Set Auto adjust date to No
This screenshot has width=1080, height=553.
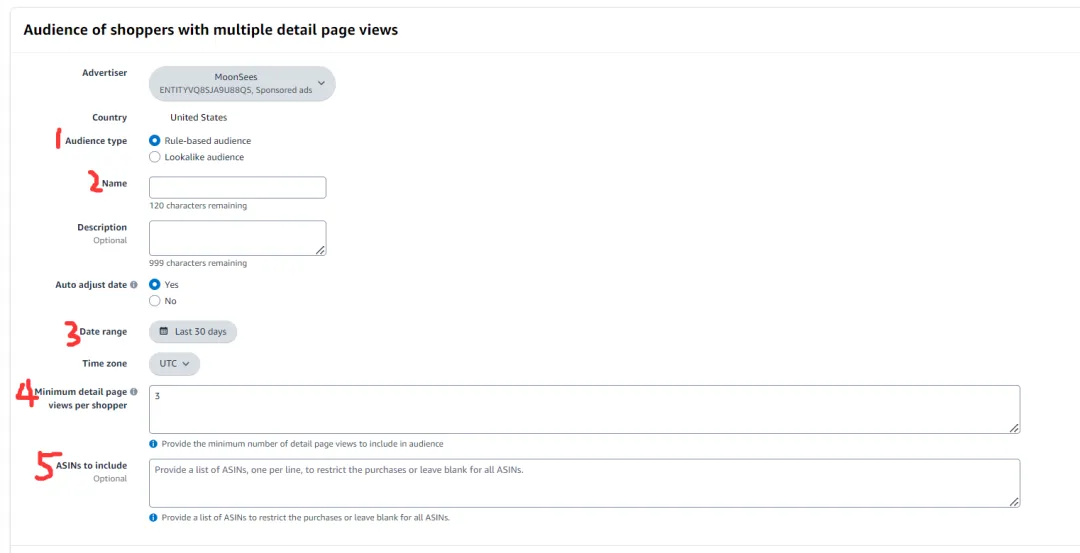point(154,301)
